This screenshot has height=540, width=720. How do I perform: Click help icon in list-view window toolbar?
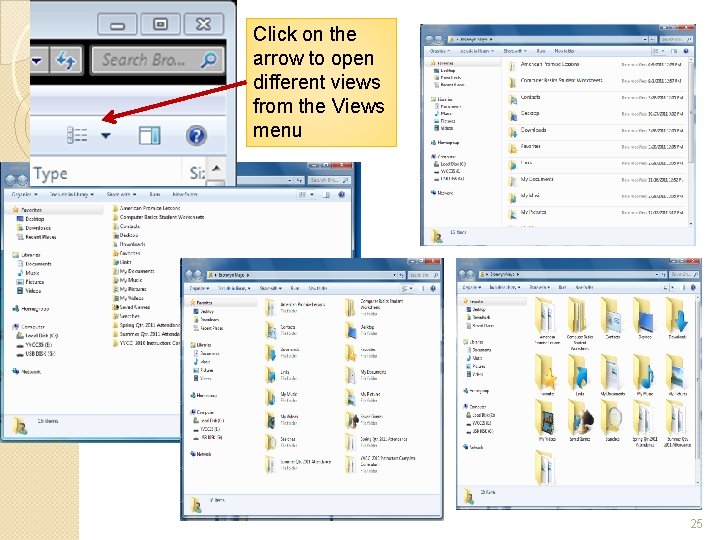tap(341, 195)
